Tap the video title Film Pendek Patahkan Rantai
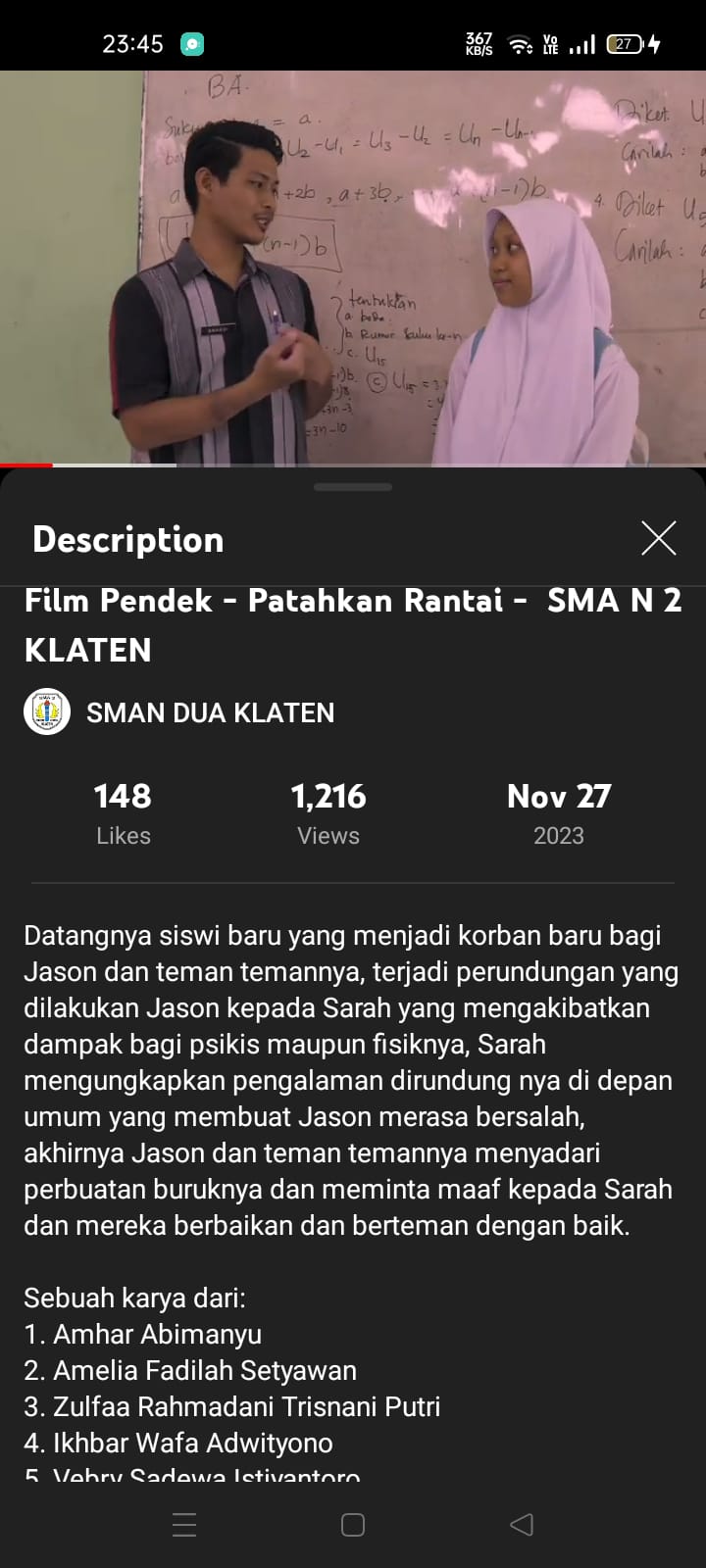Screen dimensions: 706x1568 coord(353,624)
